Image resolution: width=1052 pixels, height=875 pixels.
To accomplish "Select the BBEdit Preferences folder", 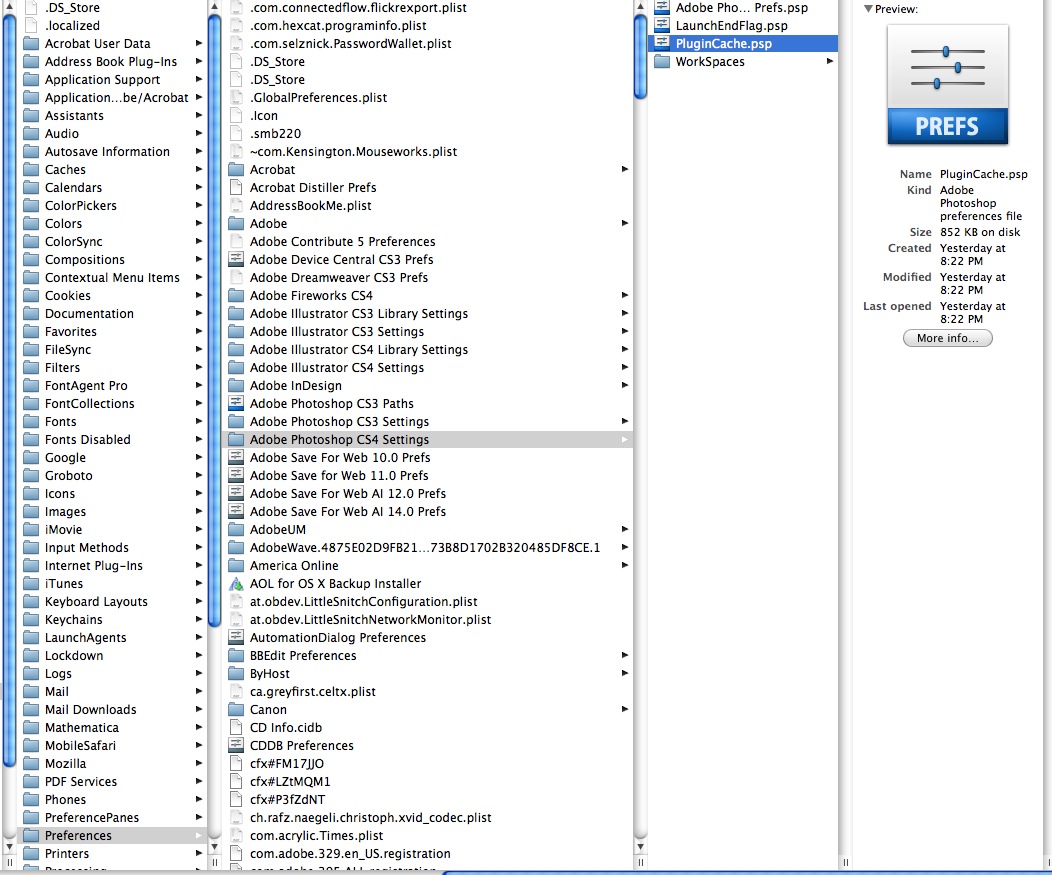I will point(302,656).
